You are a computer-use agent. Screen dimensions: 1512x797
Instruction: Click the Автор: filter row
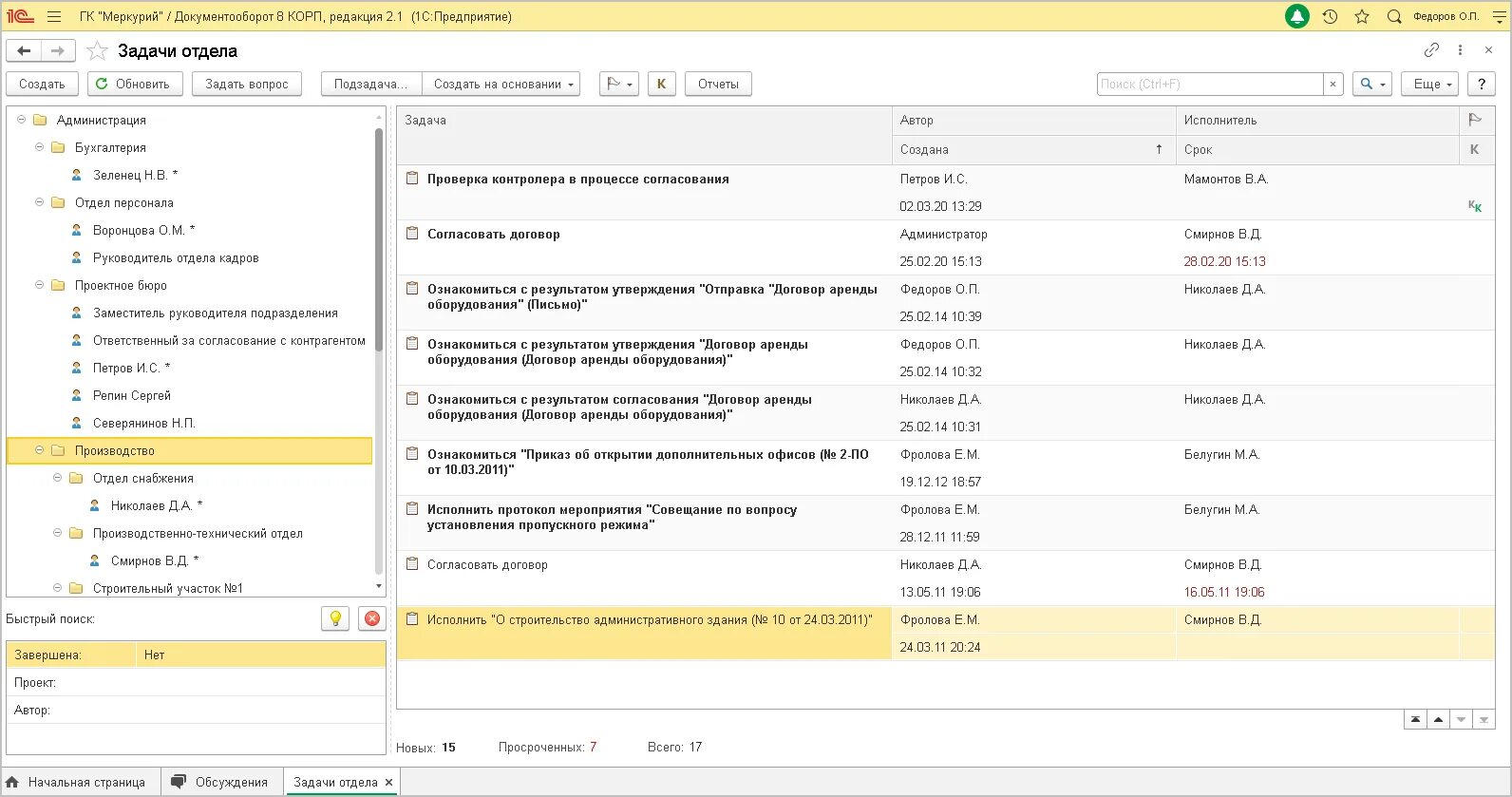197,710
